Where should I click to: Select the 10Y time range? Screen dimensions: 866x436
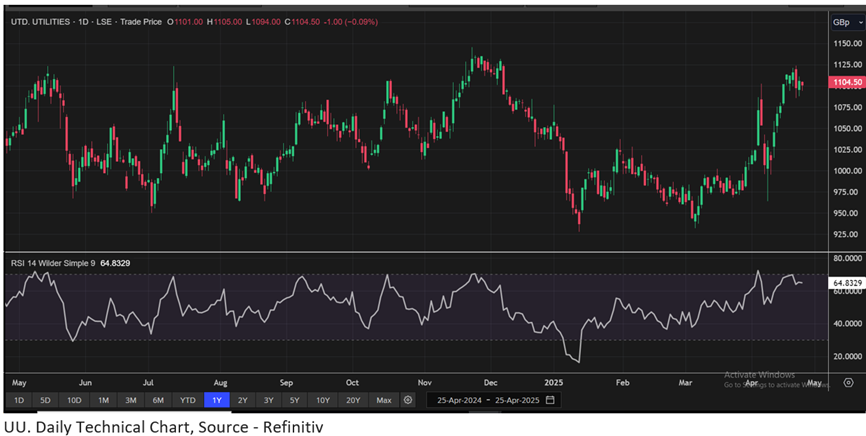pos(323,400)
